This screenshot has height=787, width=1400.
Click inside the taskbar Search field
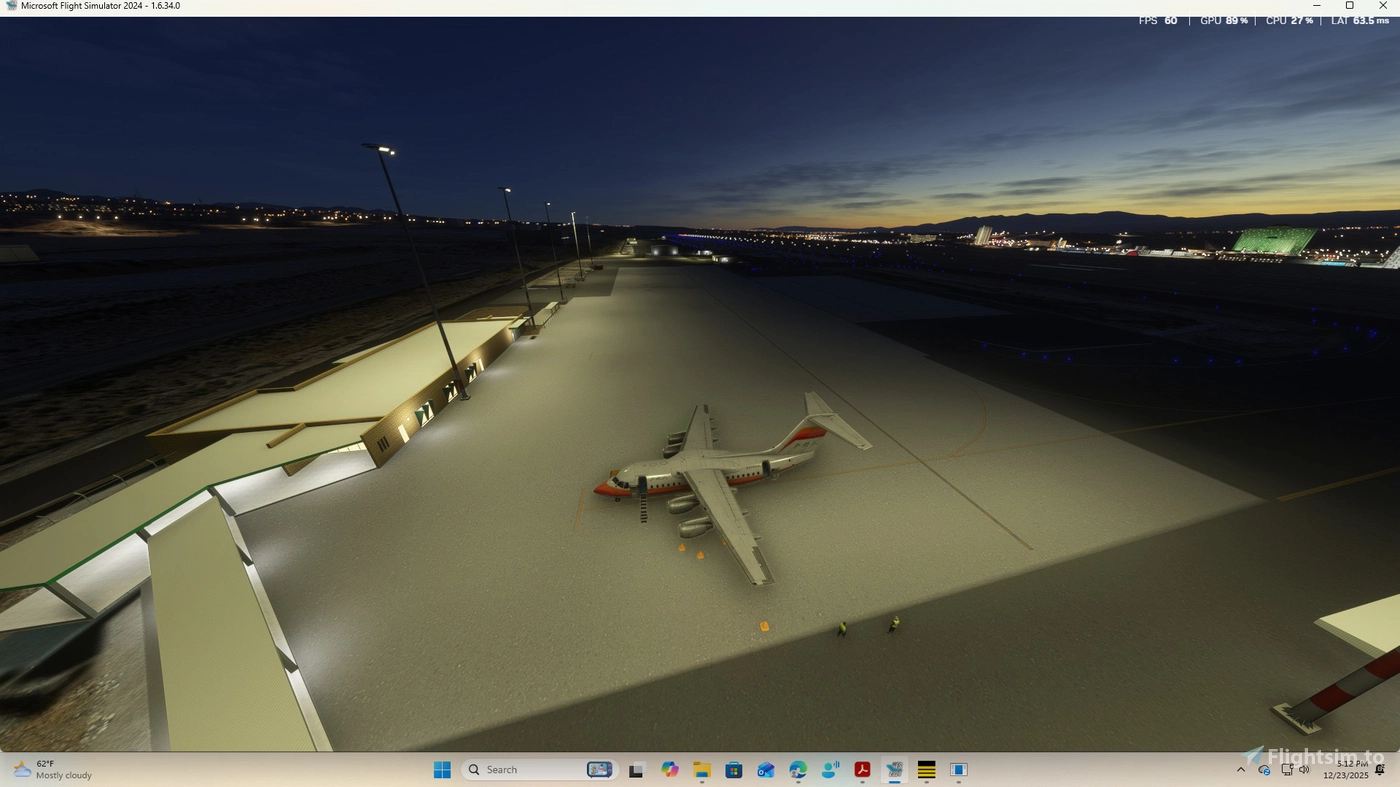pyautogui.click(x=520, y=769)
